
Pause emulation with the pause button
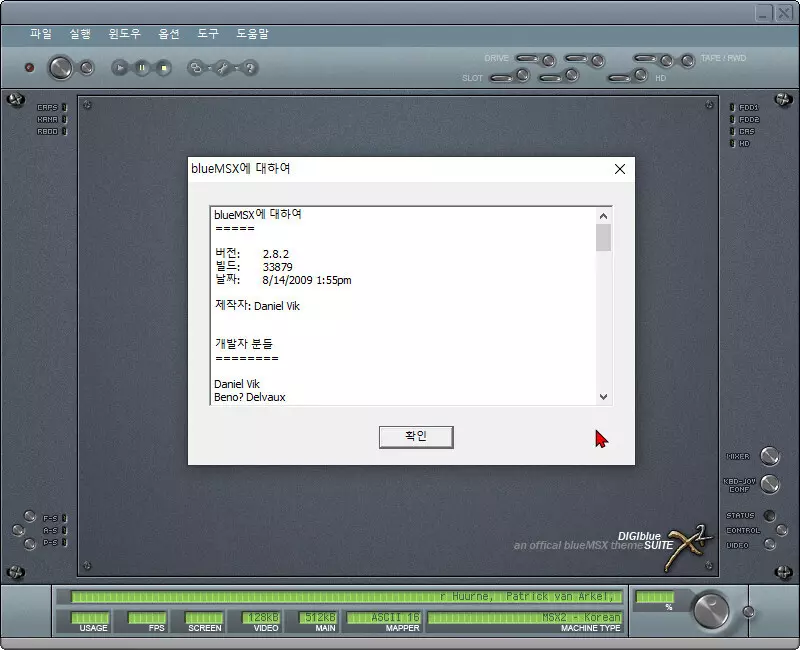click(x=142, y=67)
